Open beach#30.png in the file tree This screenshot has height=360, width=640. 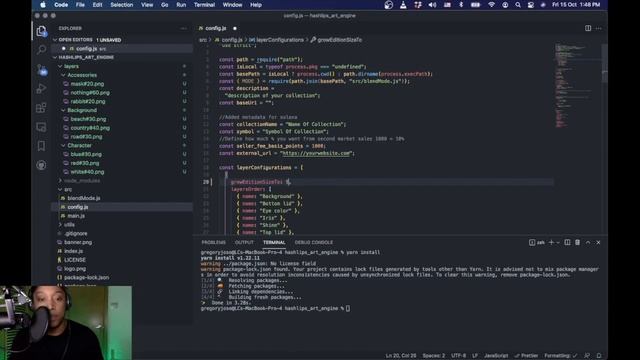coord(88,119)
